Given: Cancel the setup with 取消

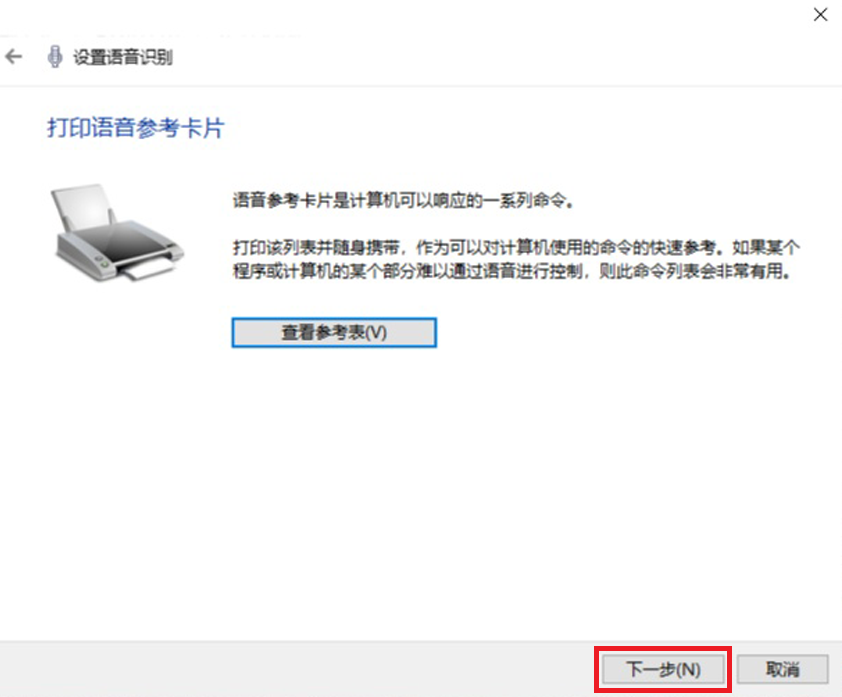Looking at the screenshot, I should tap(782, 669).
